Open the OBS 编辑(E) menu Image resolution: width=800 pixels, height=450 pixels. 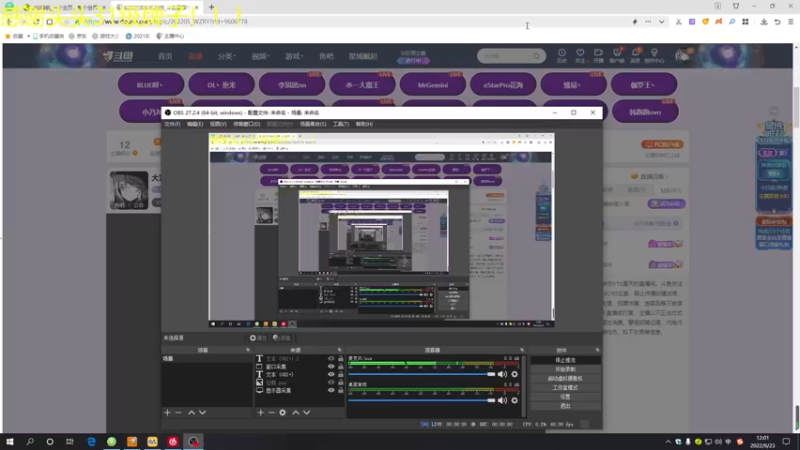click(195, 124)
